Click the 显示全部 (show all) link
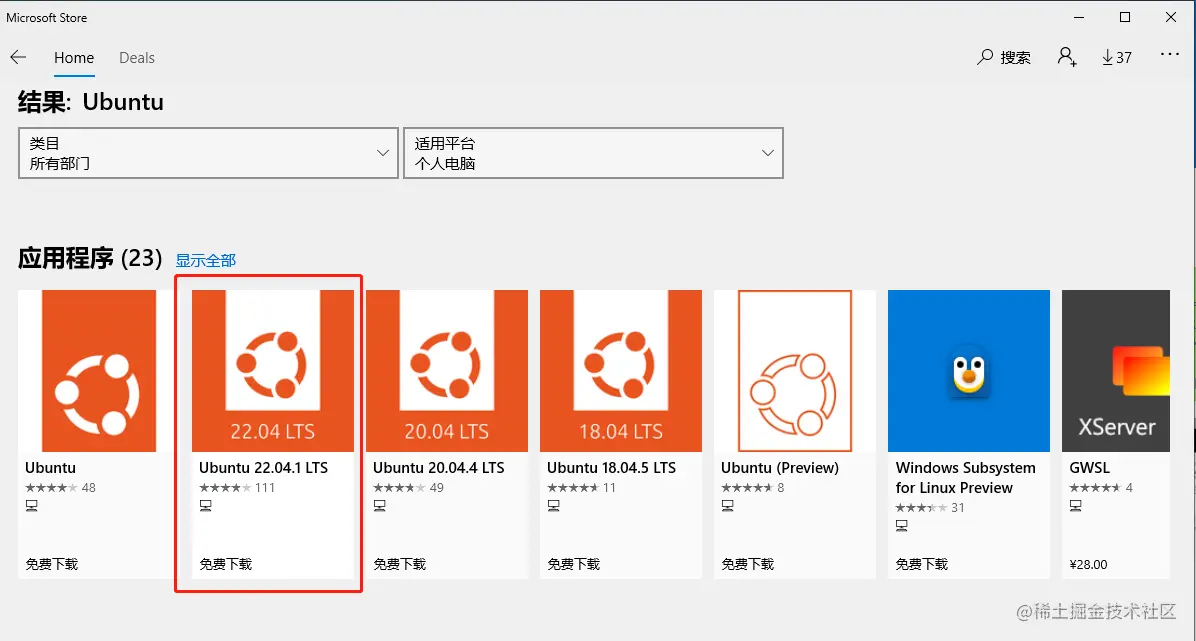This screenshot has height=641, width=1196. pyautogui.click(x=205, y=259)
